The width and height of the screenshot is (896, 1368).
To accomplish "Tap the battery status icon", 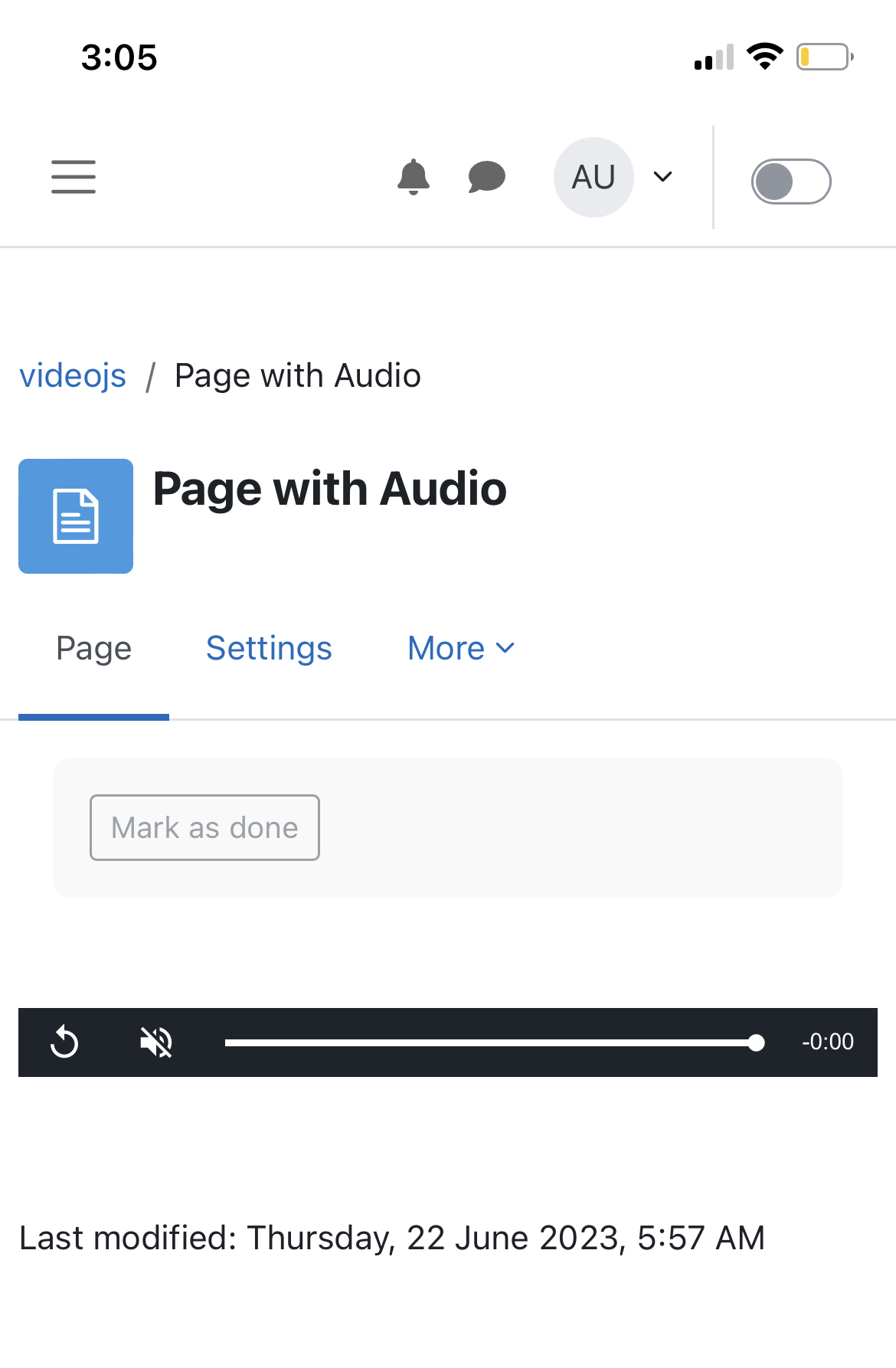I will click(x=825, y=57).
